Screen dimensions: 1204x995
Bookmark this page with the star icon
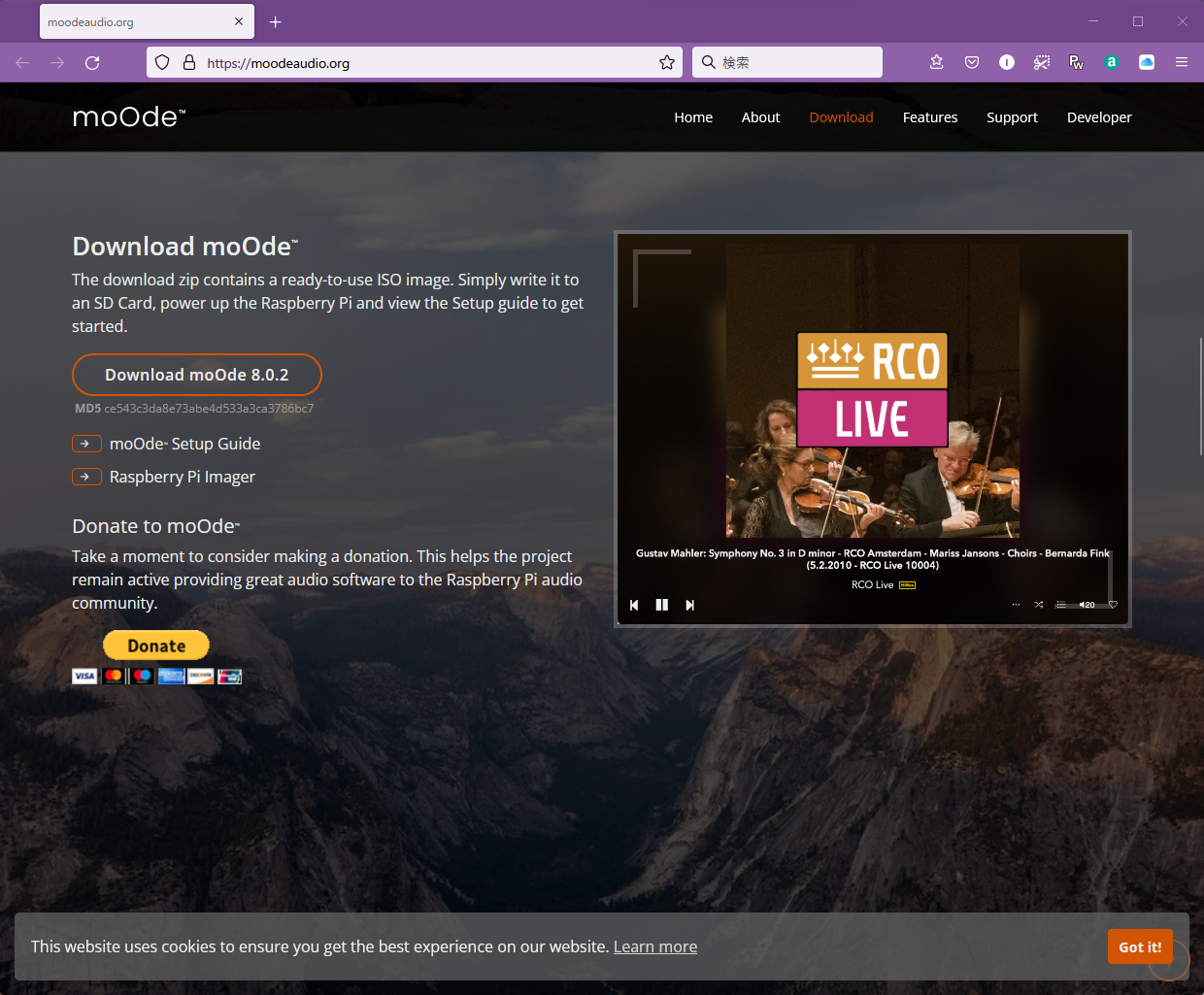667,62
